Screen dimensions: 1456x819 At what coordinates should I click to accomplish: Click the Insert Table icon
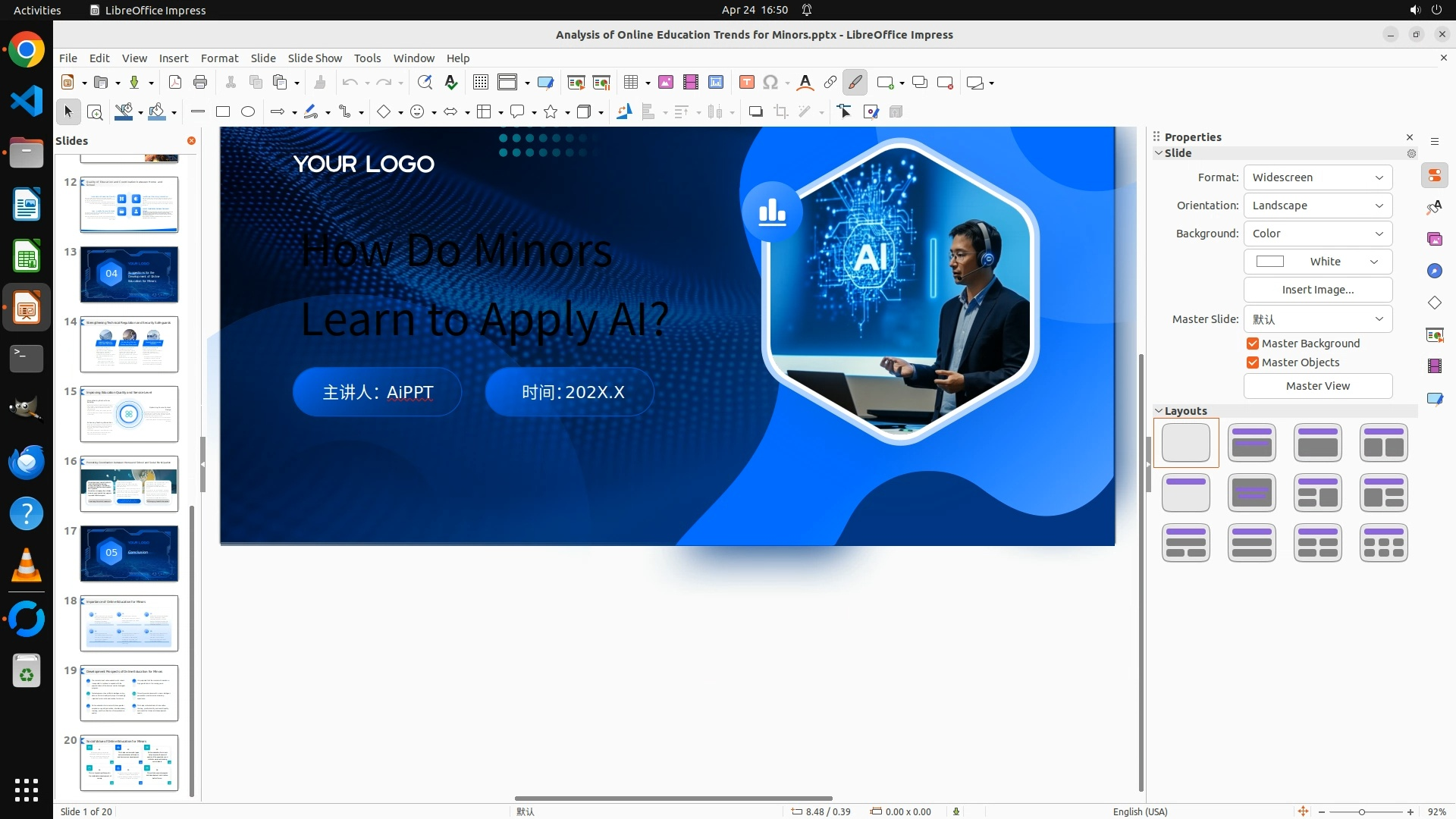point(631,83)
